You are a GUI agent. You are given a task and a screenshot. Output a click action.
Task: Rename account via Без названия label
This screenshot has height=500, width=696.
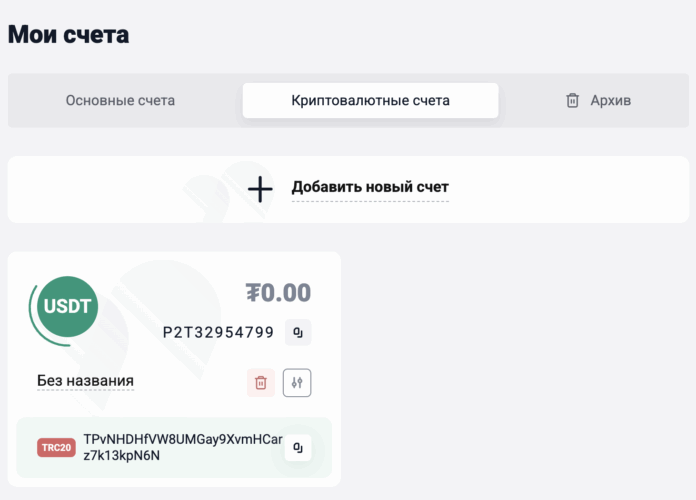pos(85,381)
